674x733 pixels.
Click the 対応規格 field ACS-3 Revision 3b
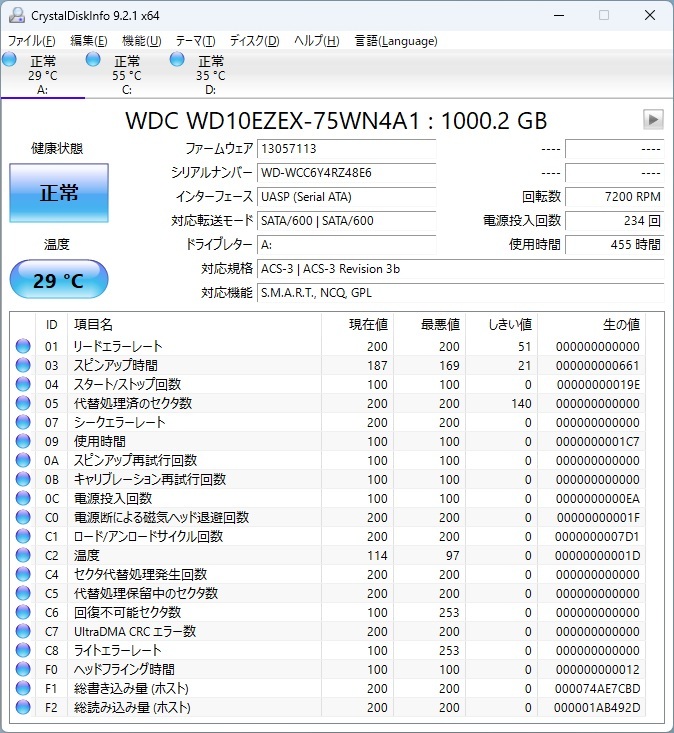(460, 269)
